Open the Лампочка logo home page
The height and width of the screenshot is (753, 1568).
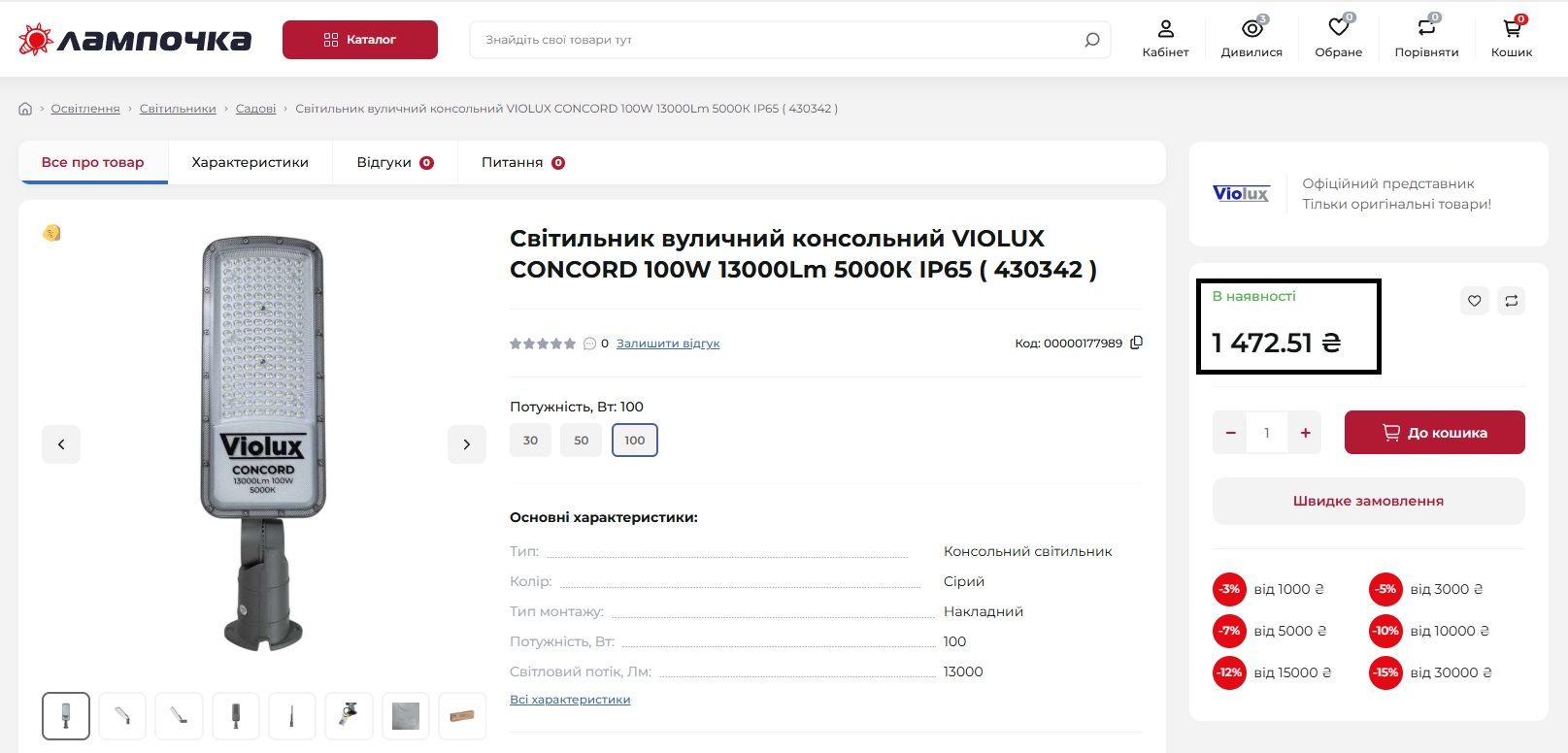pyautogui.click(x=135, y=40)
